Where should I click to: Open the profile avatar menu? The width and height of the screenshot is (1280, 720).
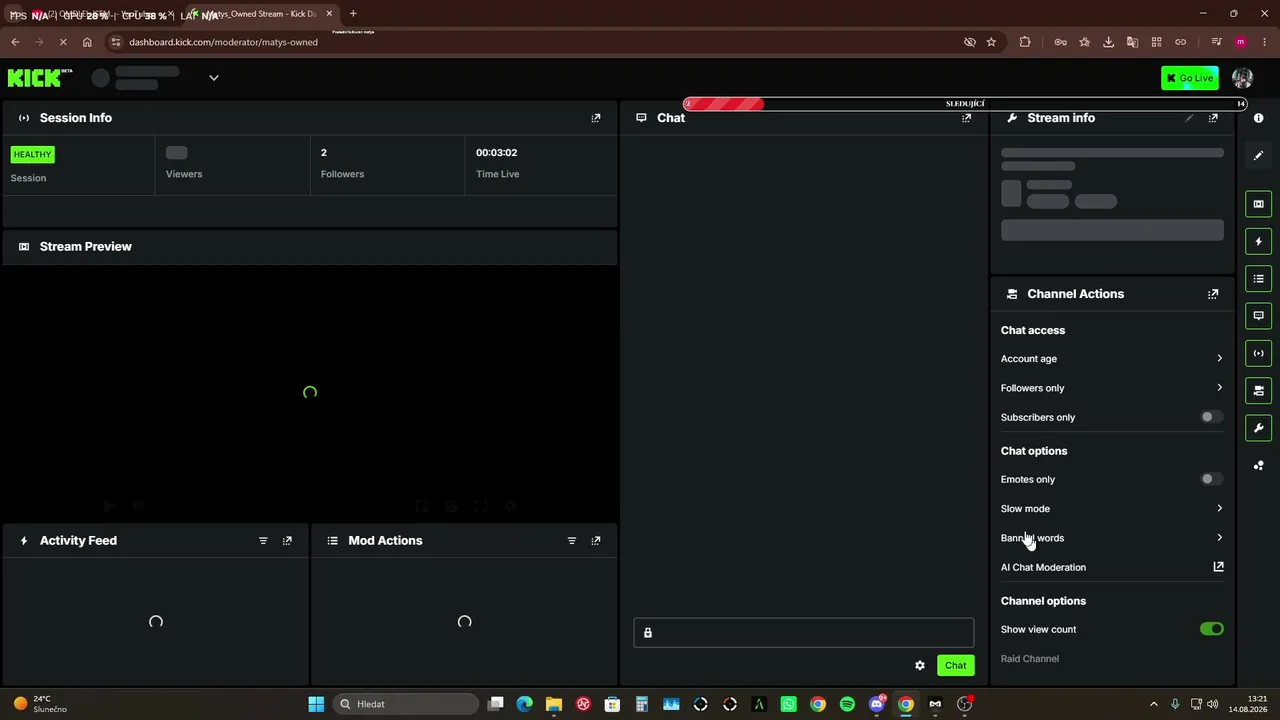[x=1243, y=78]
